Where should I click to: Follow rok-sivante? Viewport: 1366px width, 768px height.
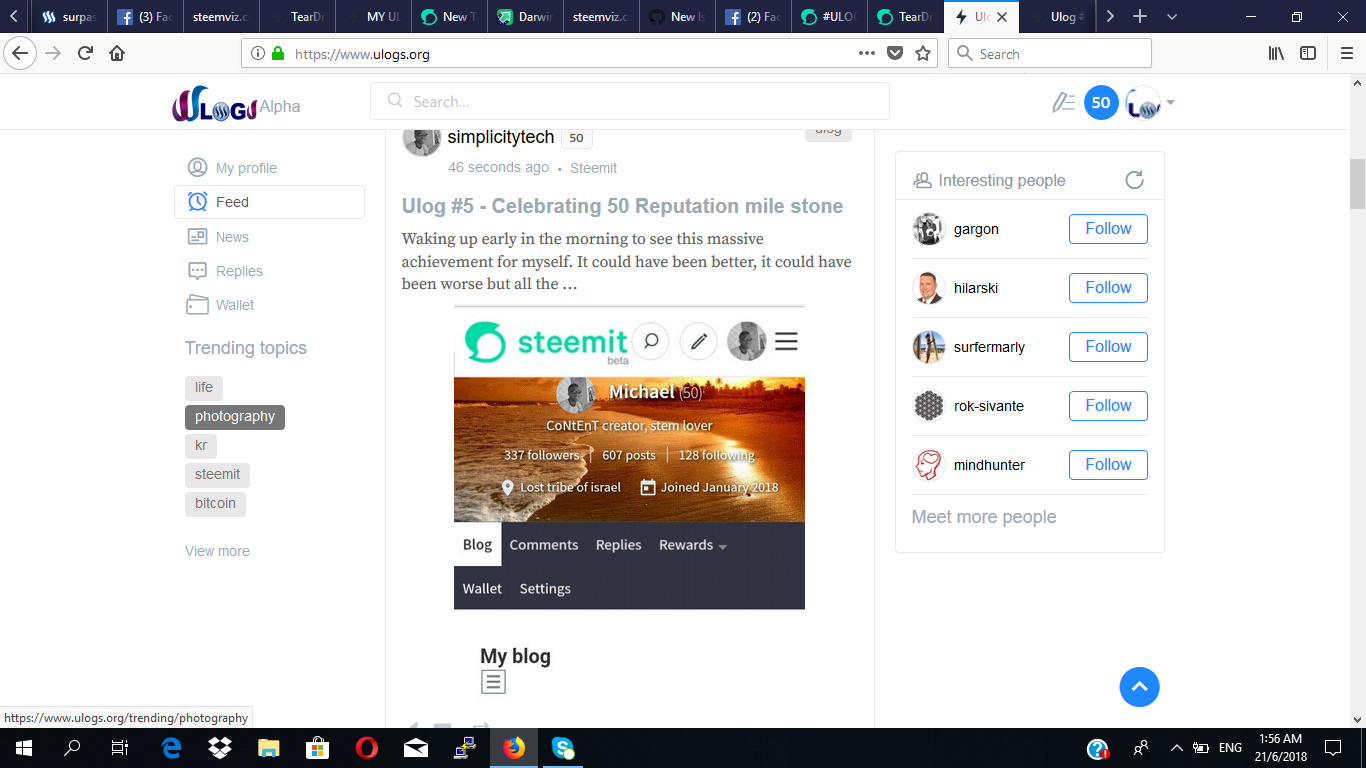click(x=1108, y=406)
